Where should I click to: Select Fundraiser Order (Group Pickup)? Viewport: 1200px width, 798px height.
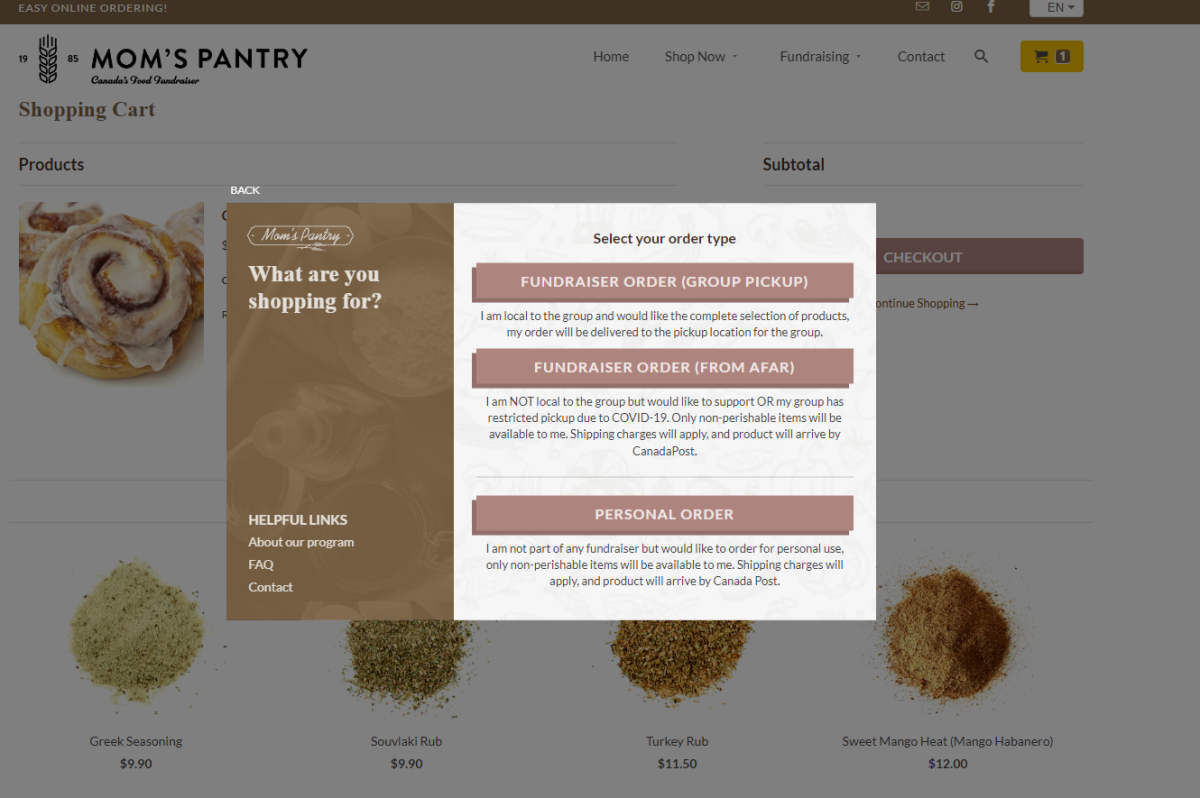[x=663, y=282]
